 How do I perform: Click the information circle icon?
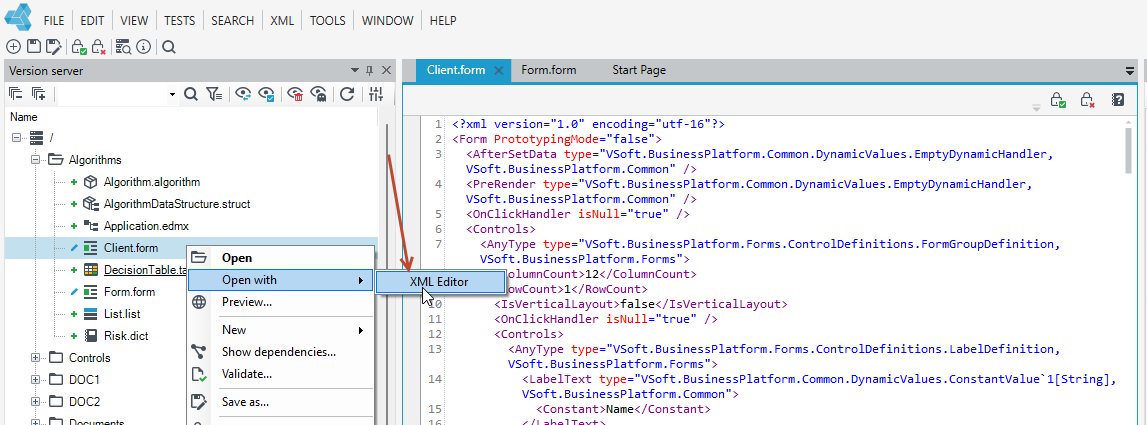coord(143,47)
